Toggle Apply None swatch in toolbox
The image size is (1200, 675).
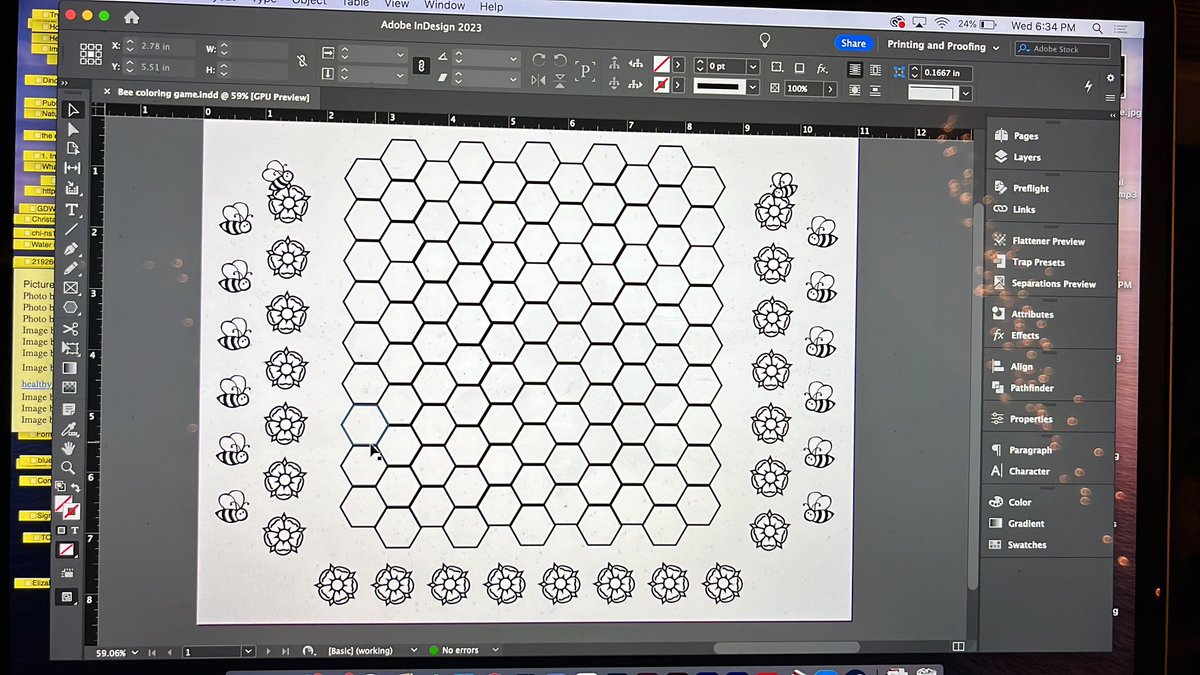click(x=67, y=550)
